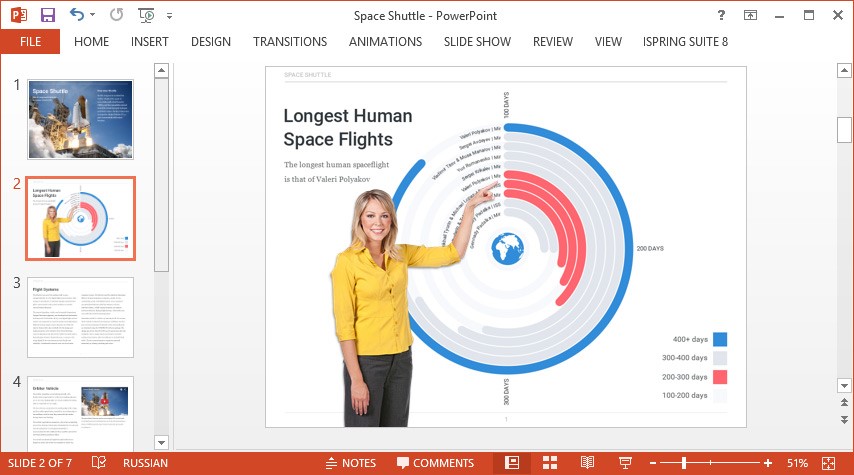Click the Repeat icon in title bar
This screenshot has width=854, height=475.
(x=116, y=16)
